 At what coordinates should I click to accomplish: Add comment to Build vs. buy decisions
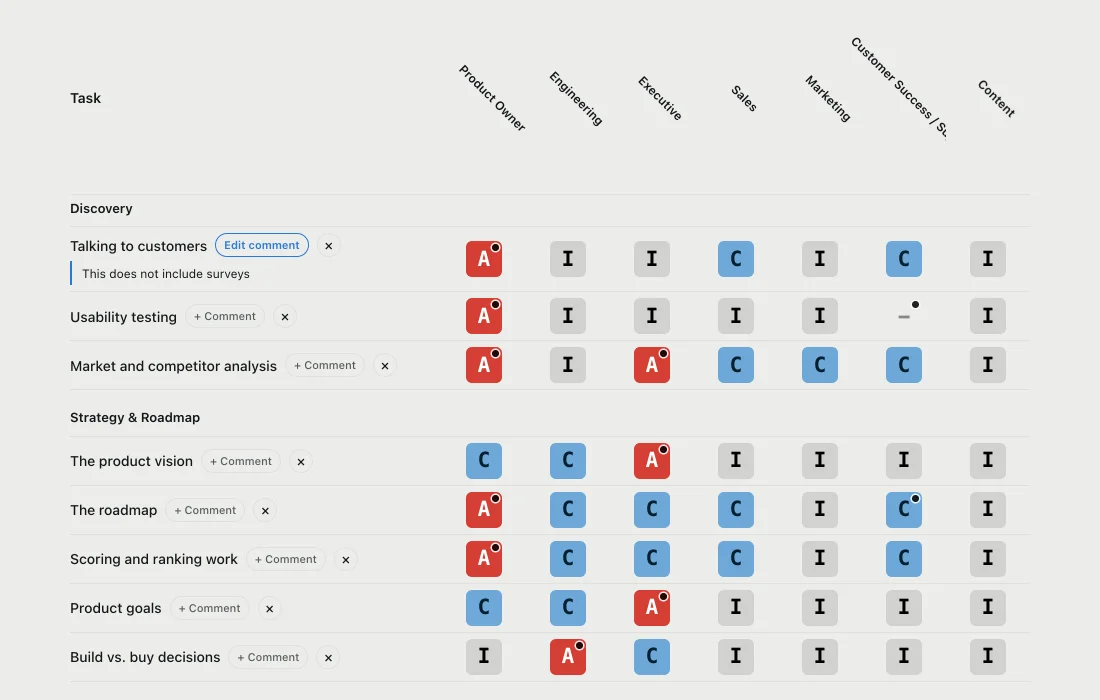pyautogui.click(x=268, y=658)
